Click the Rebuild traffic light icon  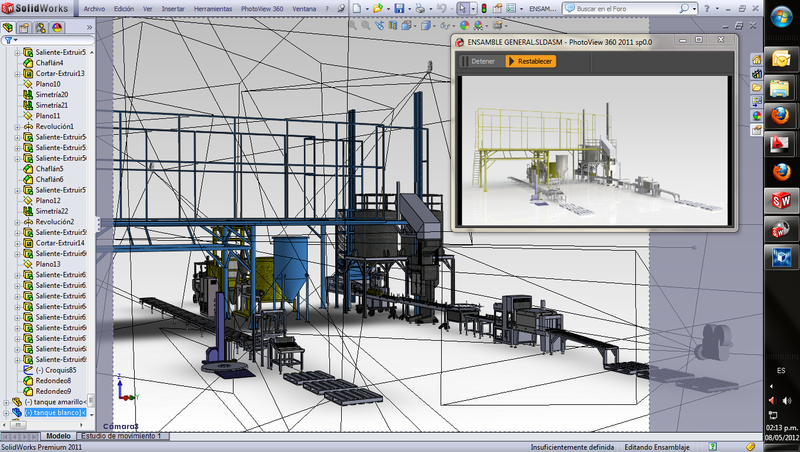coord(485,8)
